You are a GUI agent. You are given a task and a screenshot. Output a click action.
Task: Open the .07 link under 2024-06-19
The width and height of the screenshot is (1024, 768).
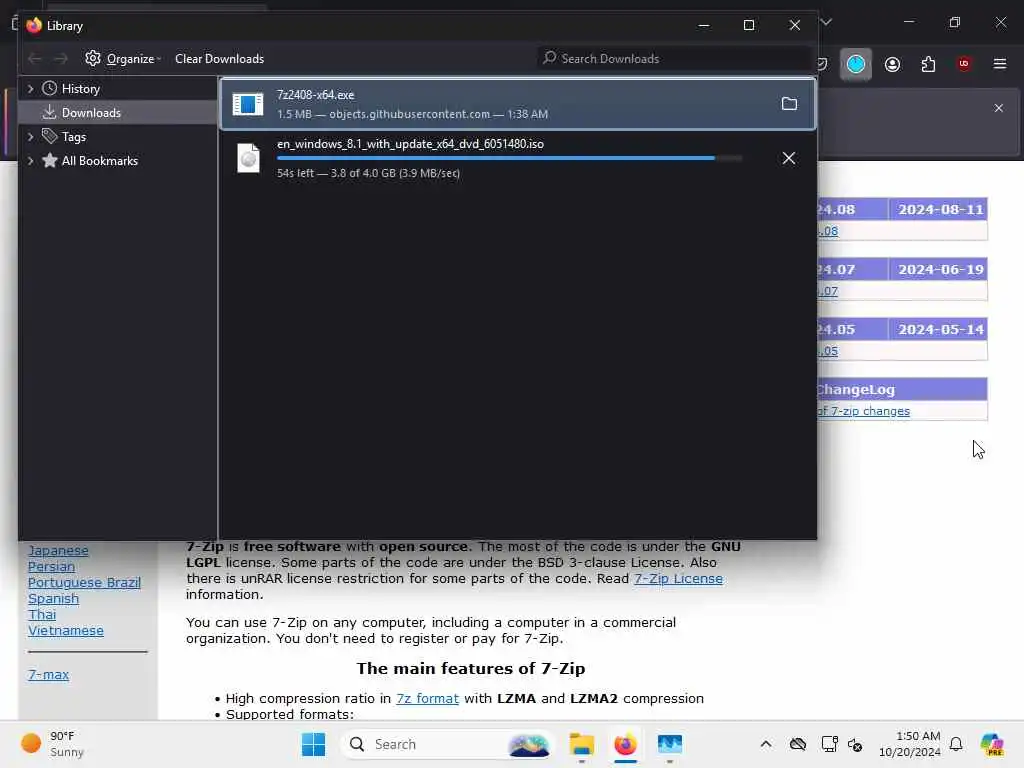click(827, 291)
